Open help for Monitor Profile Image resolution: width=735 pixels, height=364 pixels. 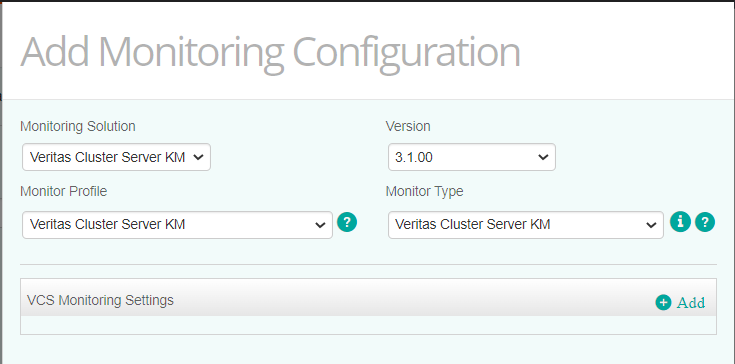coord(347,222)
